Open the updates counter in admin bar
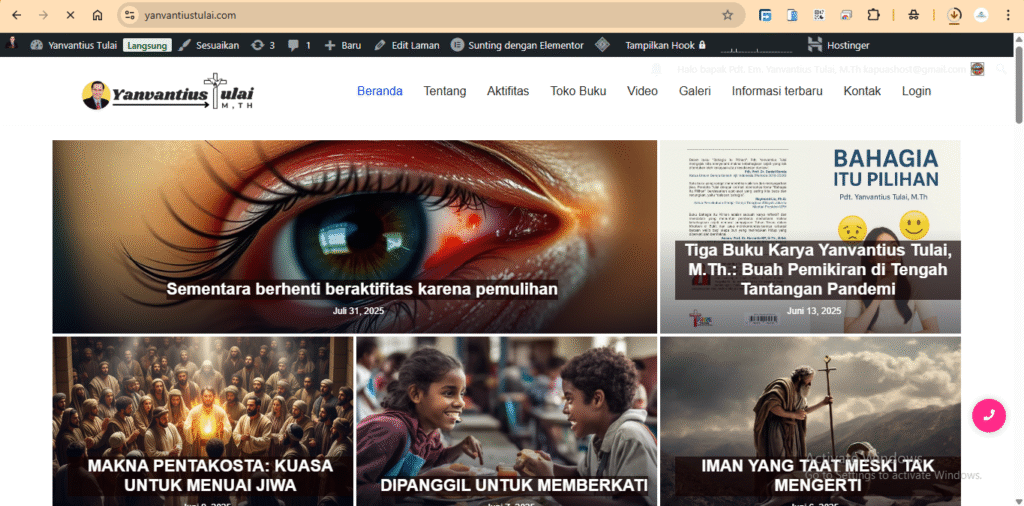1024x506 pixels. pyautogui.click(x=263, y=45)
